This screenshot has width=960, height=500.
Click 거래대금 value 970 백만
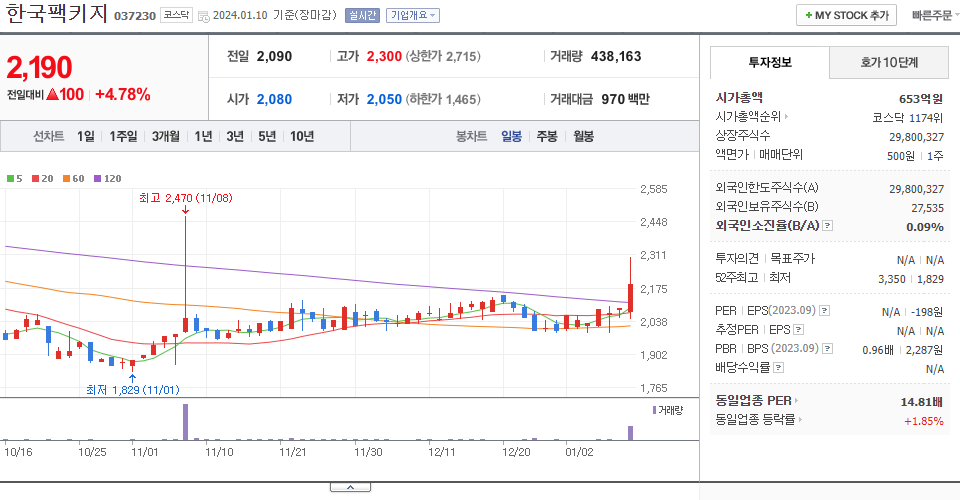click(625, 99)
